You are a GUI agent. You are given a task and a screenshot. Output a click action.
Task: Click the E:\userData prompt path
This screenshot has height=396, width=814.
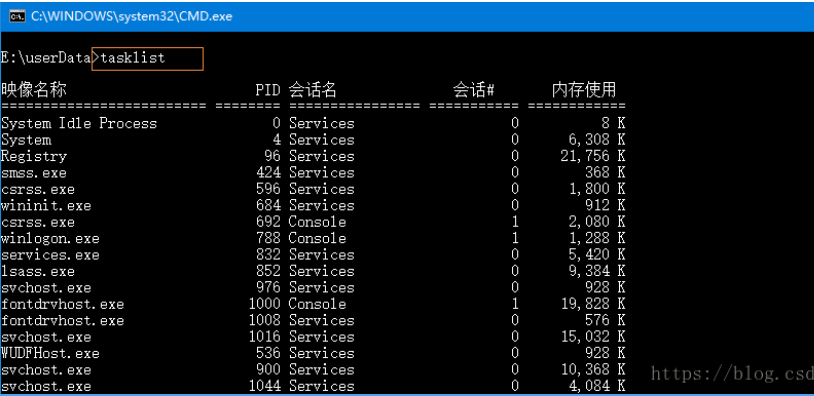[x=46, y=59]
